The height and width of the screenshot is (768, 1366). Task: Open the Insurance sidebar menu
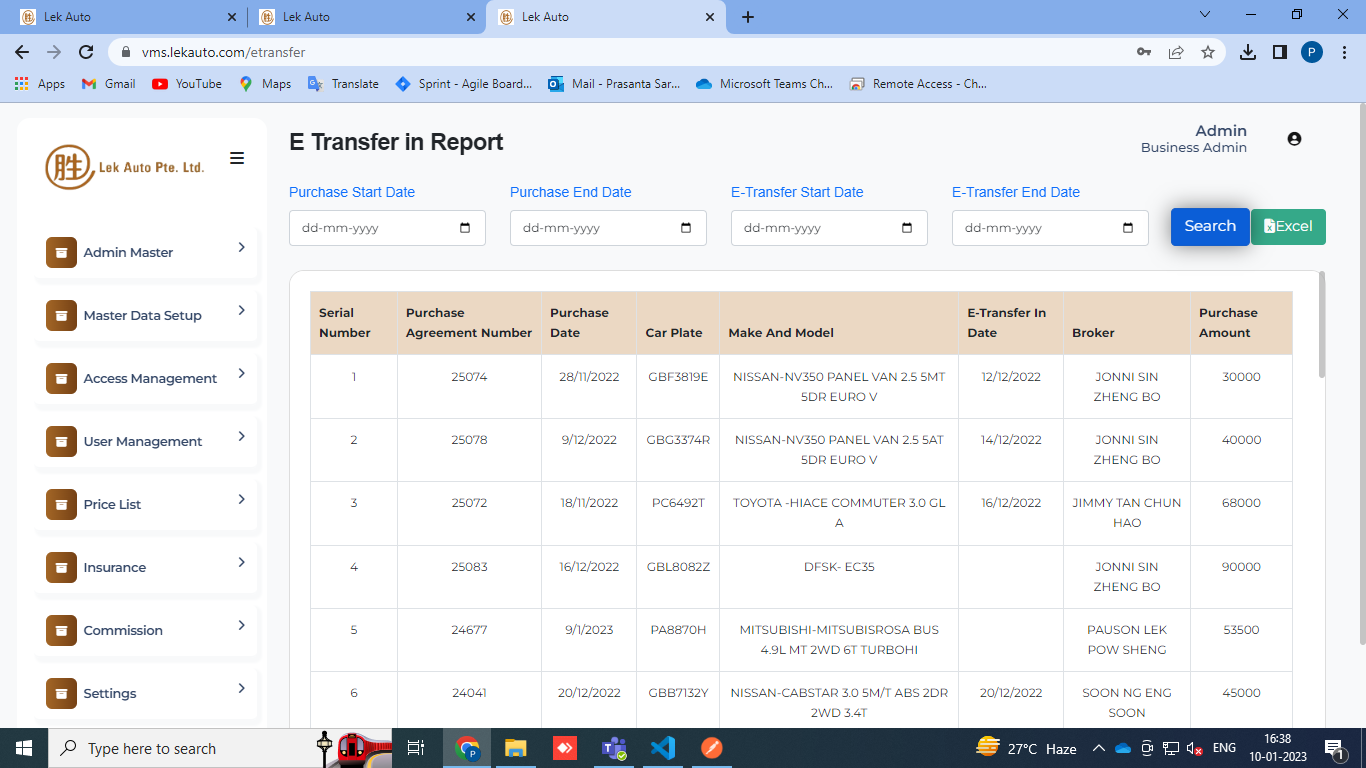[114, 568]
